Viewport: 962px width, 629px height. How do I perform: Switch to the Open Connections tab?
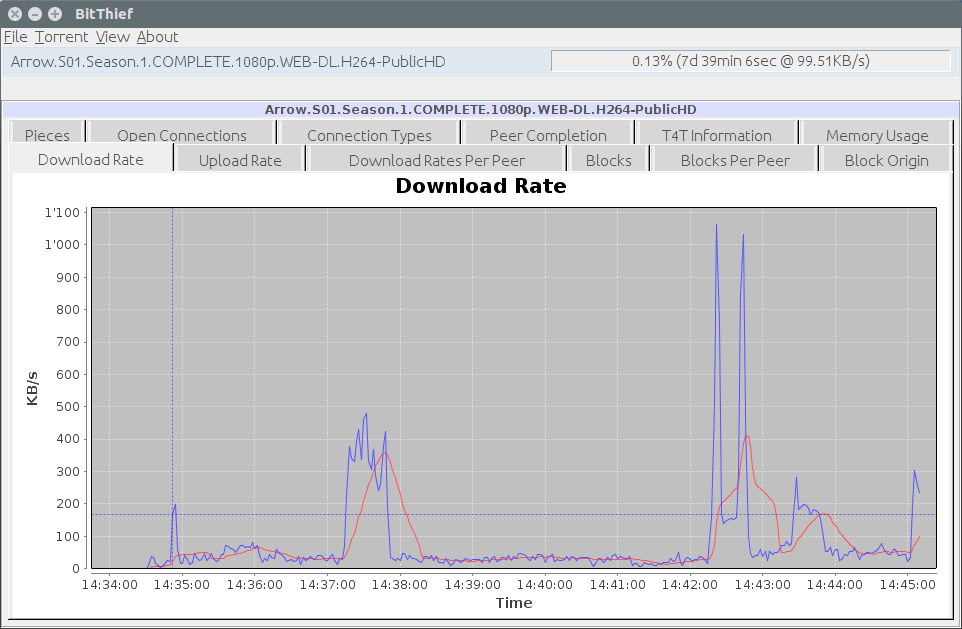click(182, 135)
